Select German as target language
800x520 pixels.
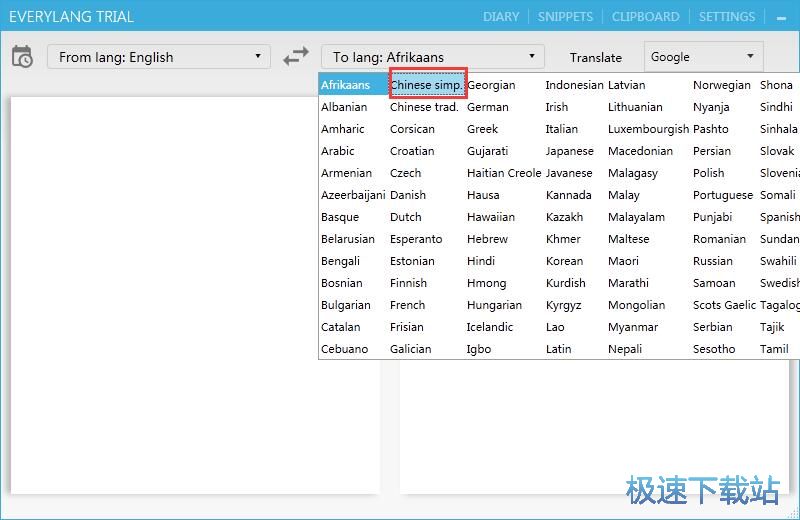pos(488,107)
